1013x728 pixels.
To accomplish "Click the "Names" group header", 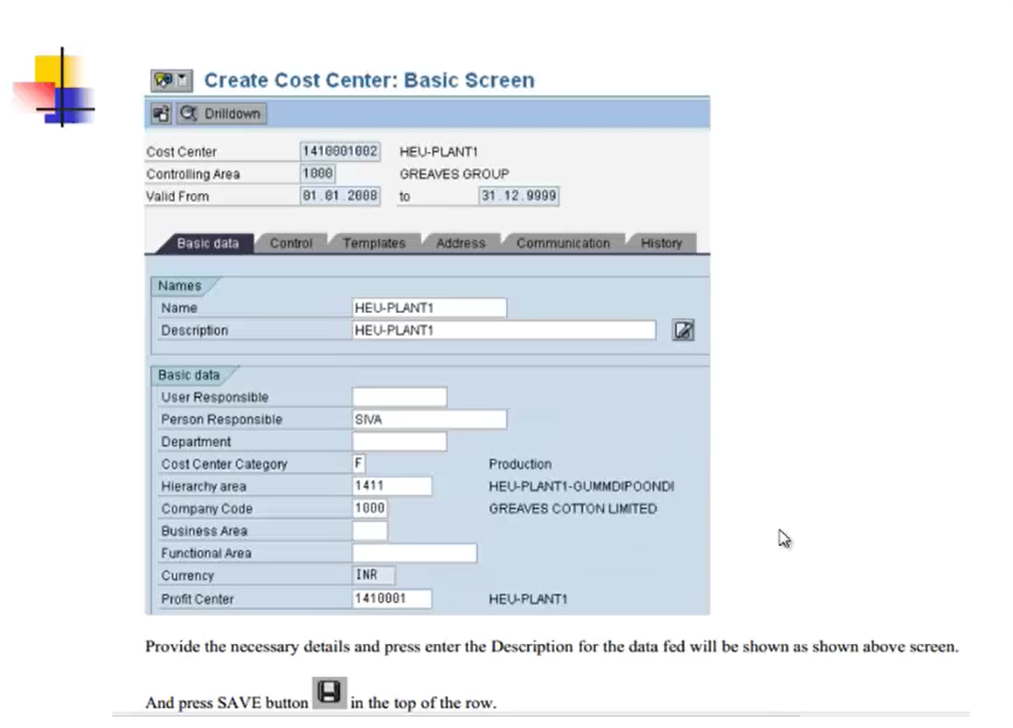I will (180, 286).
